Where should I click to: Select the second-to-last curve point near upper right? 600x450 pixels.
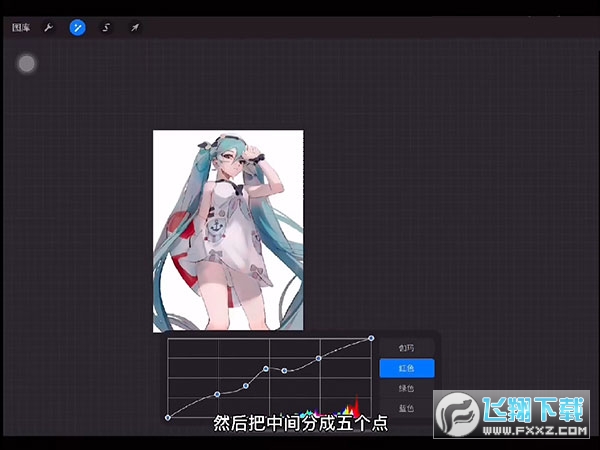pyautogui.click(x=318, y=358)
